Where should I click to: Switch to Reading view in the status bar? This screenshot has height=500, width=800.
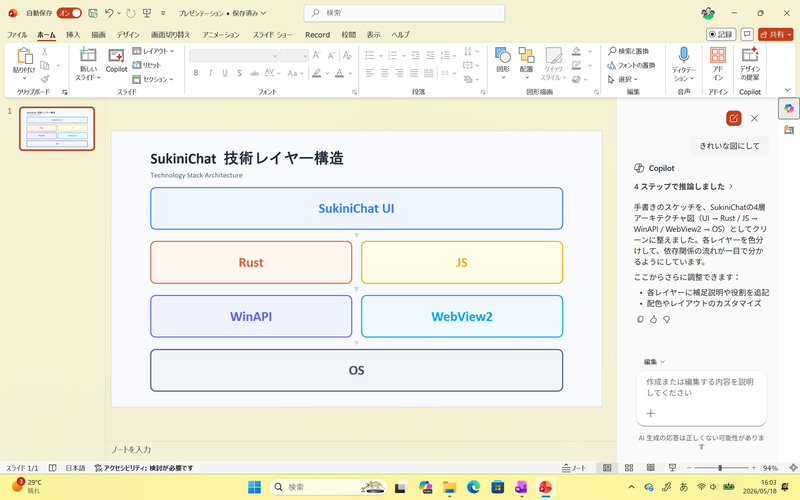(651, 467)
